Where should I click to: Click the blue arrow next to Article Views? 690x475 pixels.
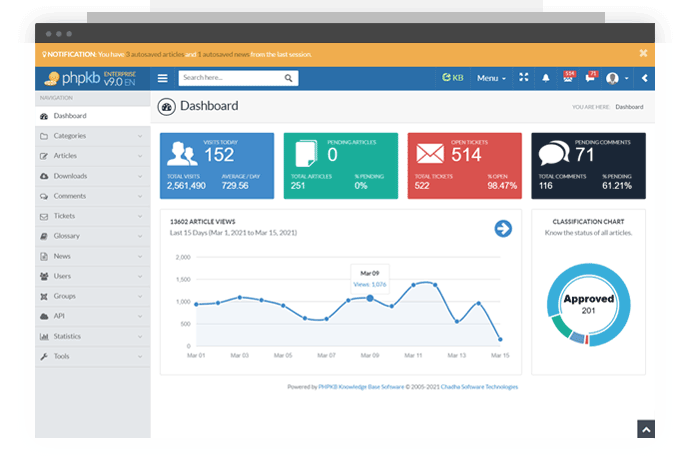point(503,229)
